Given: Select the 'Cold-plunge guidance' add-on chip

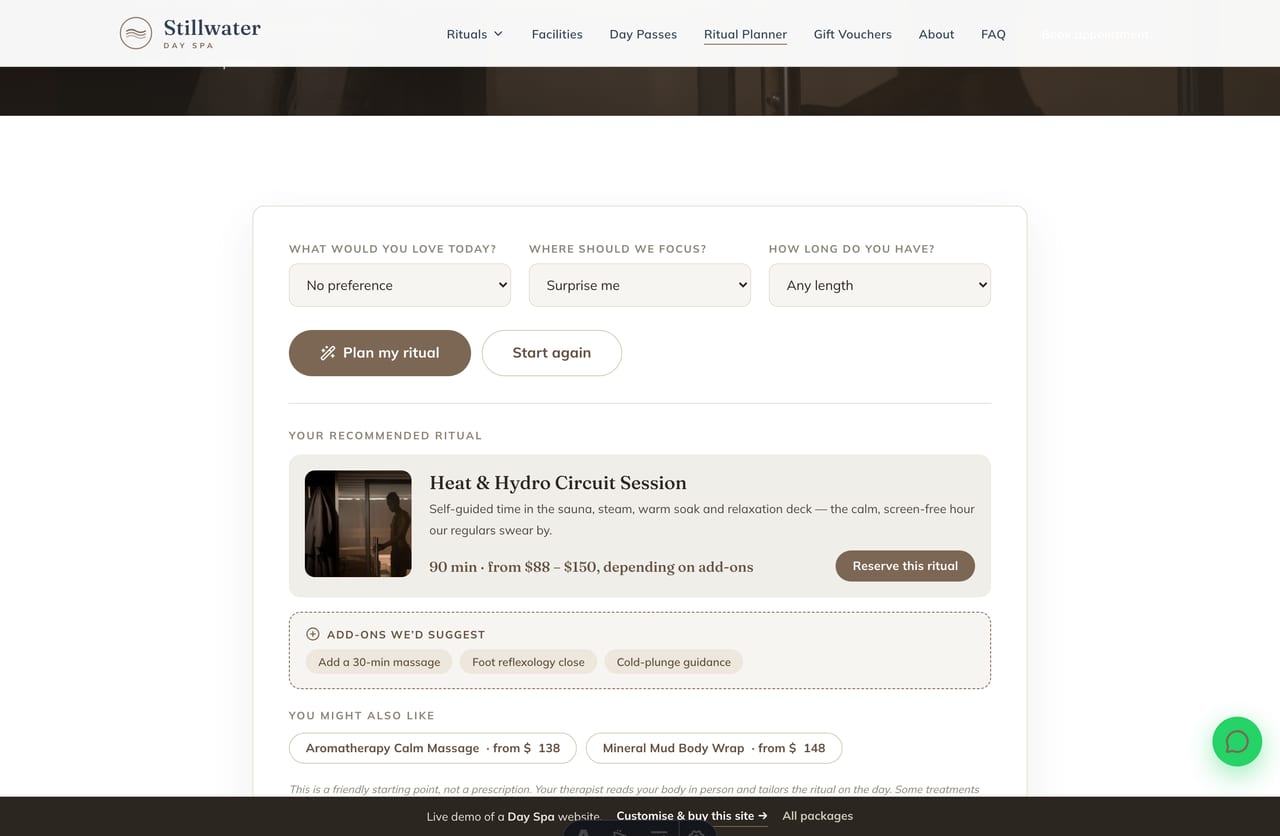Looking at the screenshot, I should click(673, 662).
